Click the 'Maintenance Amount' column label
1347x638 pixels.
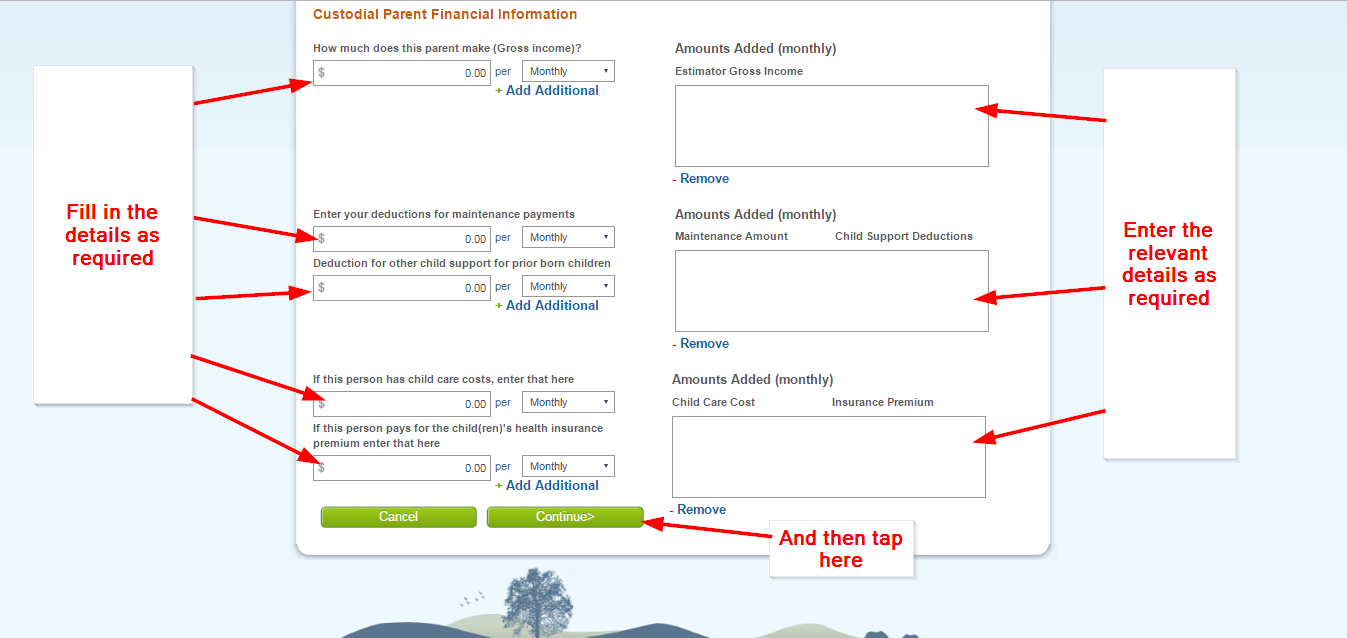tap(732, 236)
